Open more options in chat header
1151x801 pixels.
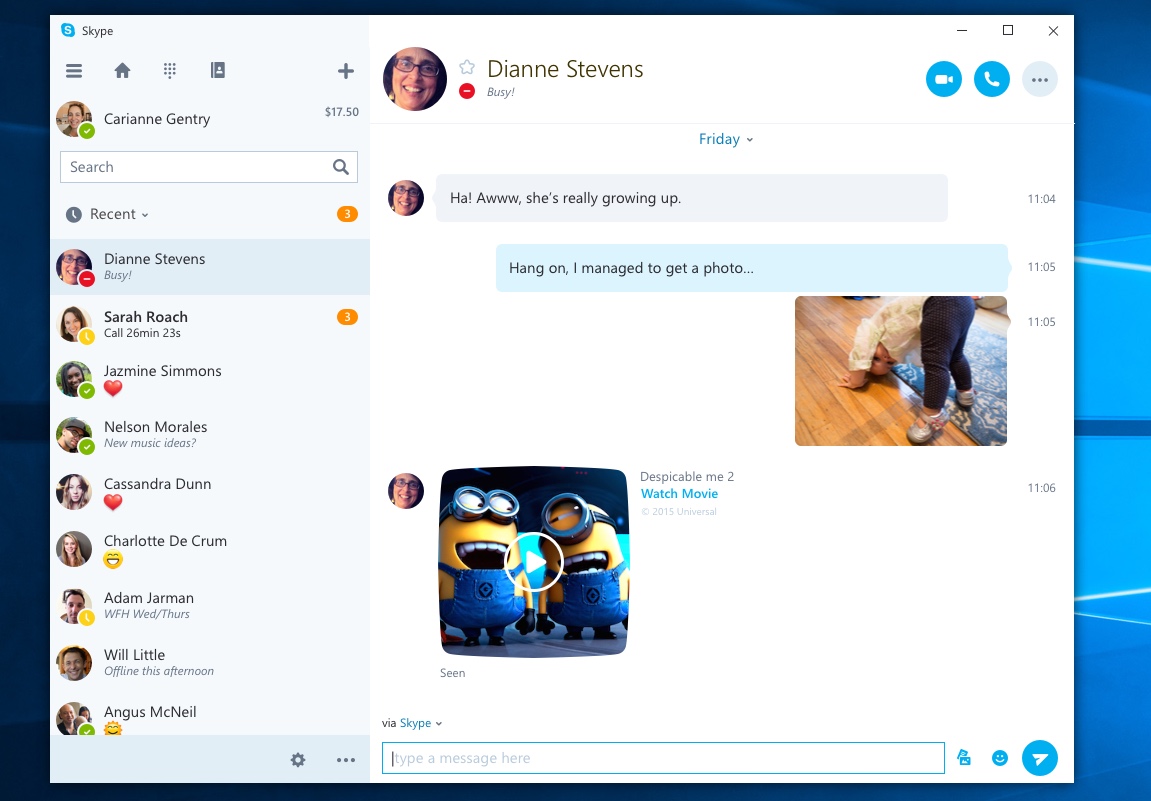[1039, 79]
